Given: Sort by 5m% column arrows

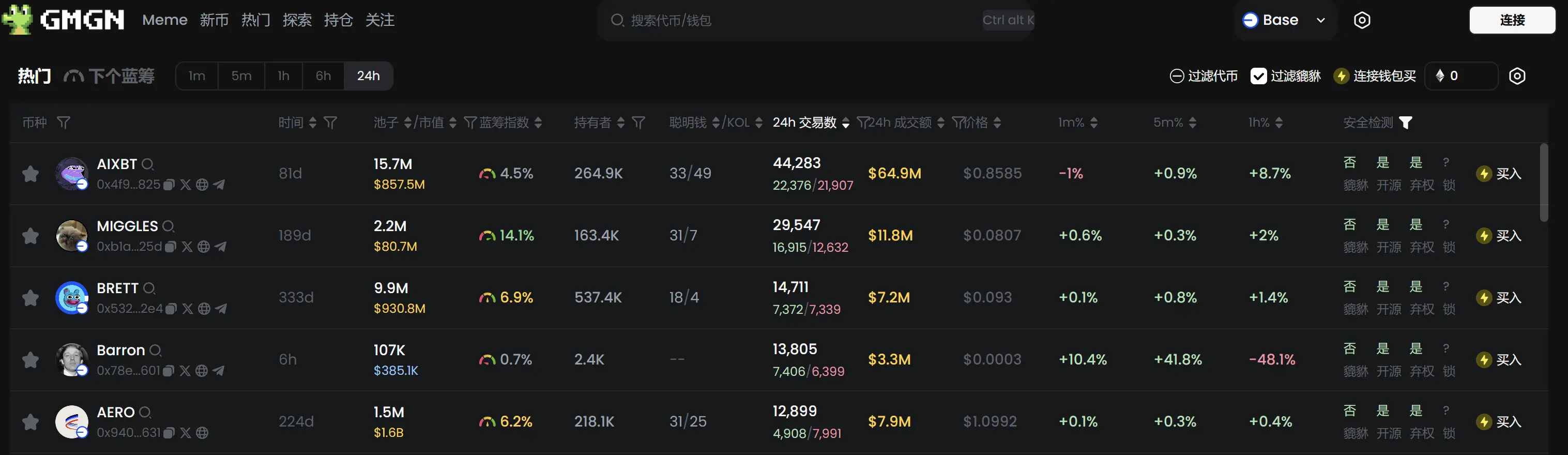Looking at the screenshot, I should pyautogui.click(x=1193, y=123).
